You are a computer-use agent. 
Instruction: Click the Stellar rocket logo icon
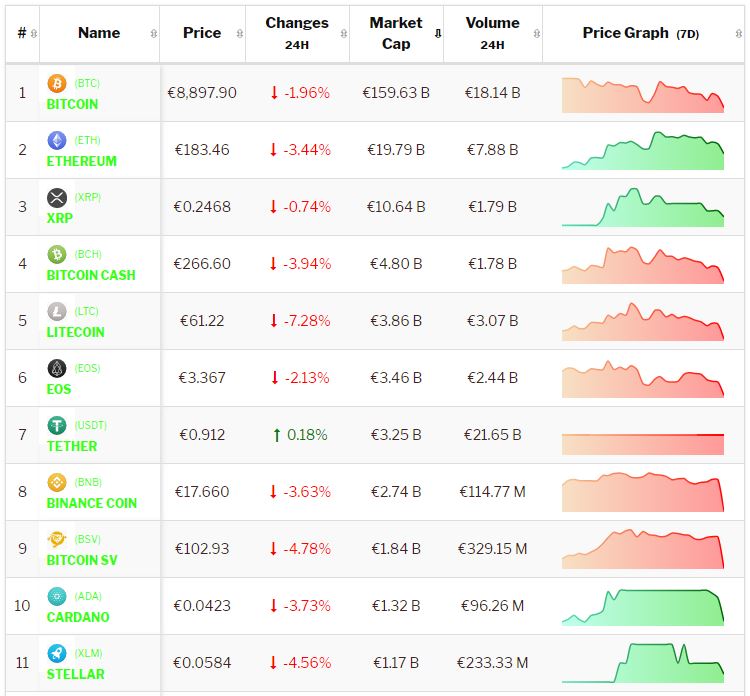[57, 654]
